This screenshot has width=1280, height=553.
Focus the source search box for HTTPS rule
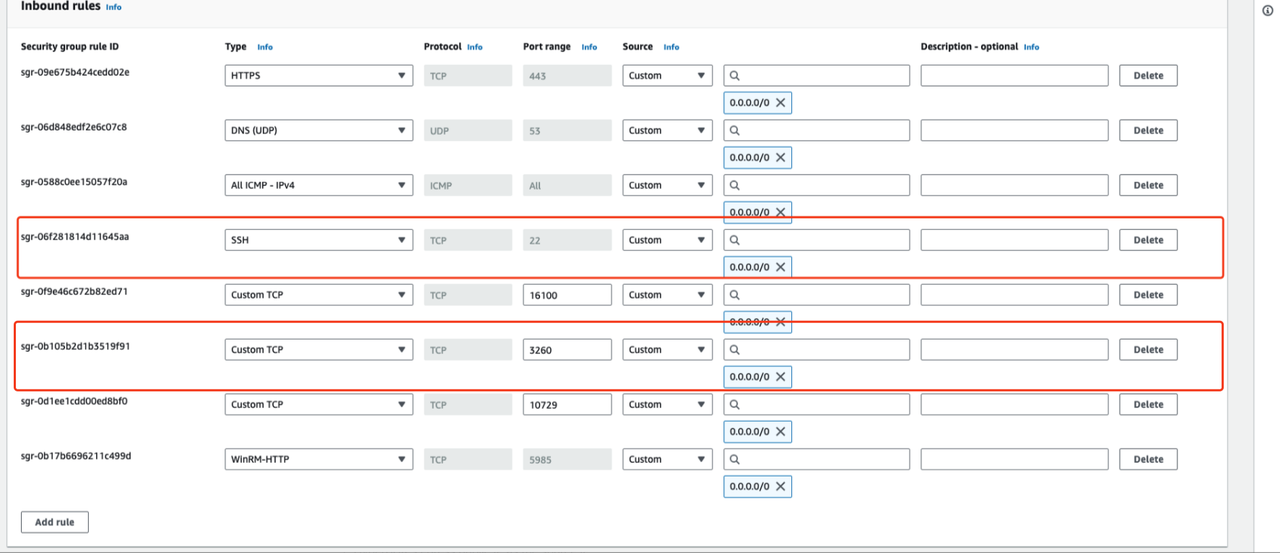click(817, 75)
